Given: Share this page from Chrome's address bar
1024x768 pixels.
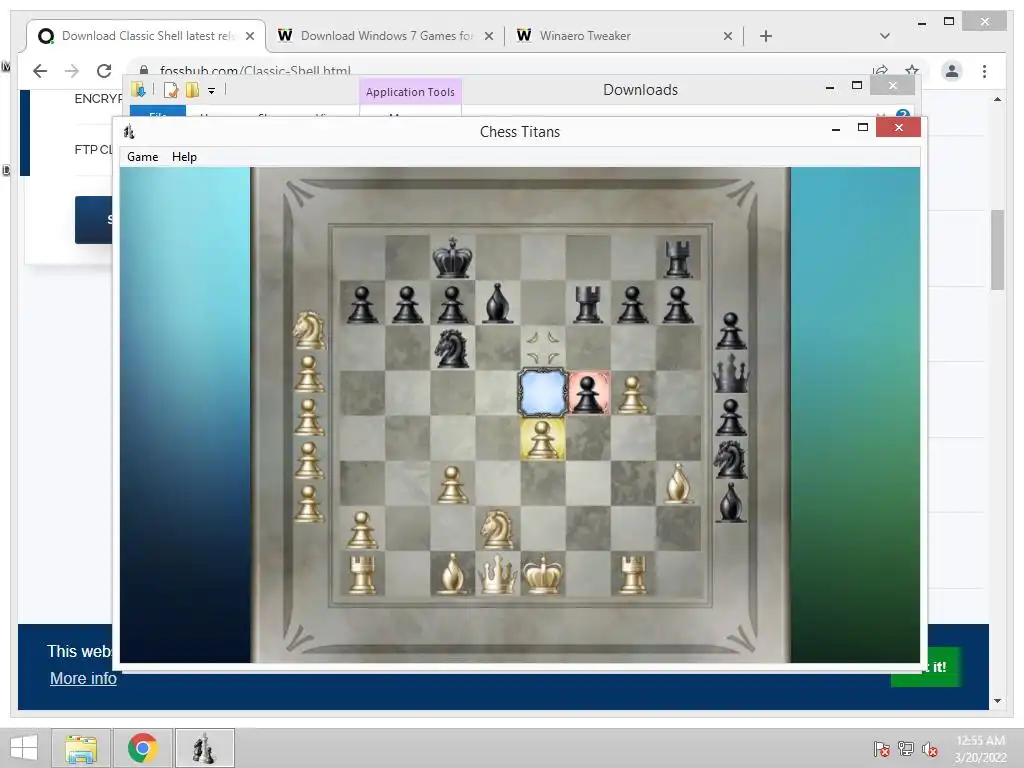Looking at the screenshot, I should (880, 70).
